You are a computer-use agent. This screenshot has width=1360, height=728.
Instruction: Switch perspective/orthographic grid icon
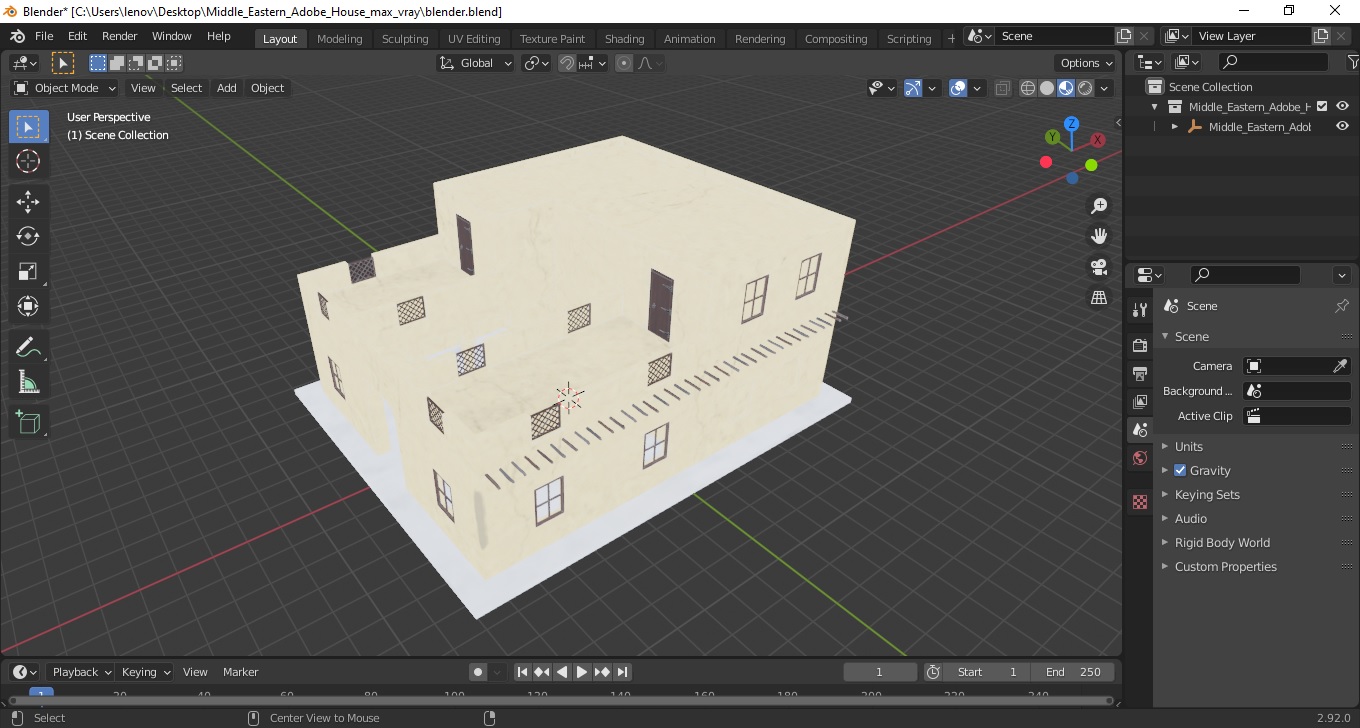point(1099,298)
